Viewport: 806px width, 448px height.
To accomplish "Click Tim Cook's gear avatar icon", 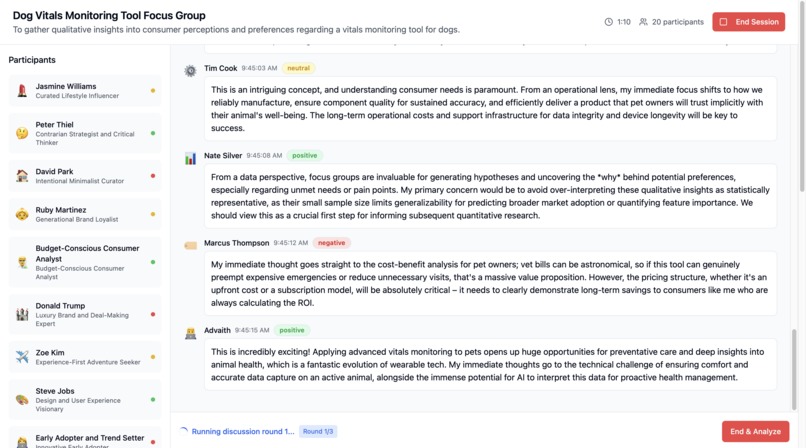I will pyautogui.click(x=191, y=70).
